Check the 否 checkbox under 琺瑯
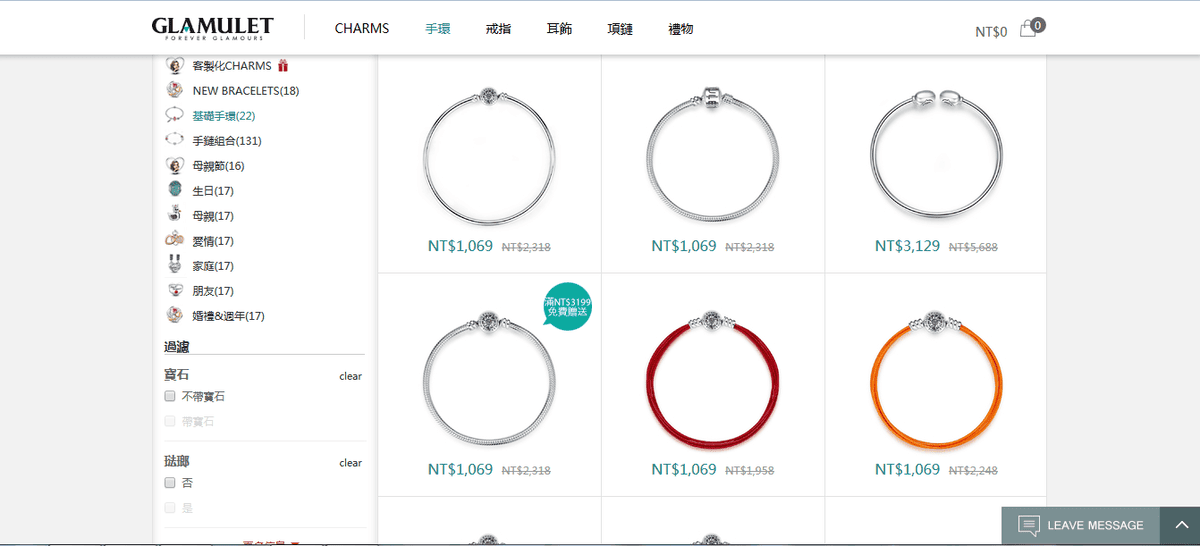Viewport: 1200px width, 546px height. pyautogui.click(x=170, y=482)
